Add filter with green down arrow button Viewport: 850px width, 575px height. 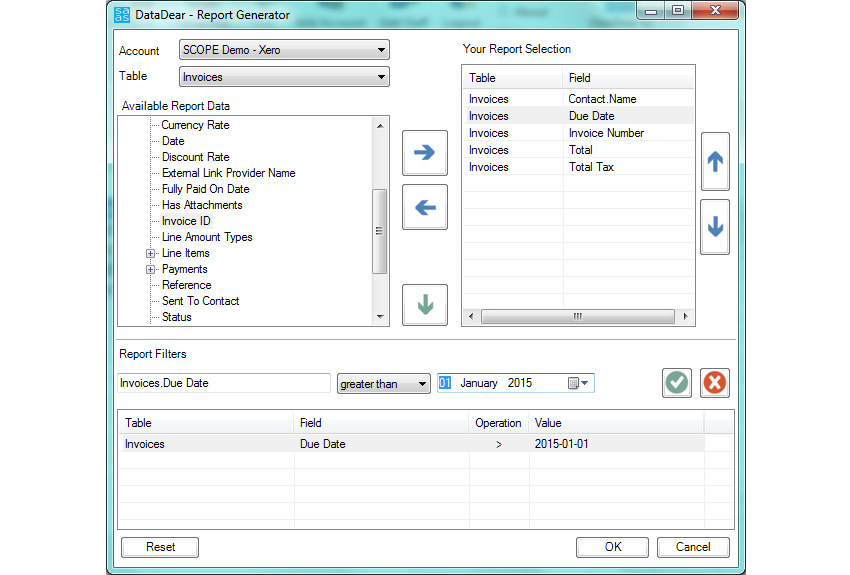point(424,305)
